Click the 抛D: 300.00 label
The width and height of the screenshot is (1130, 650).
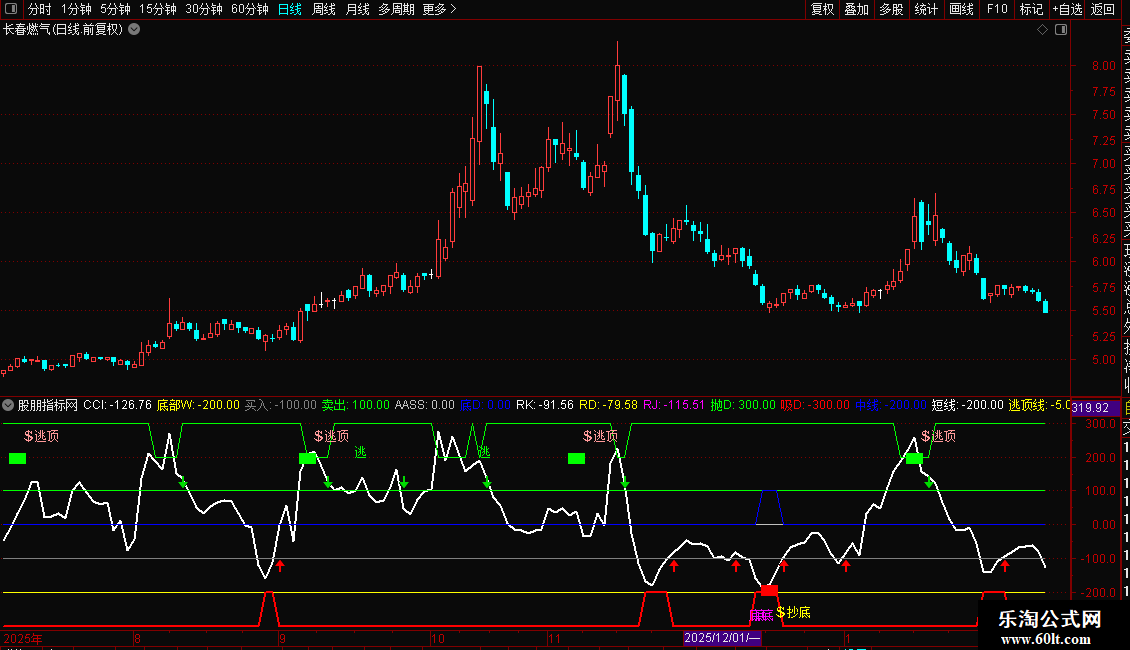(x=743, y=405)
